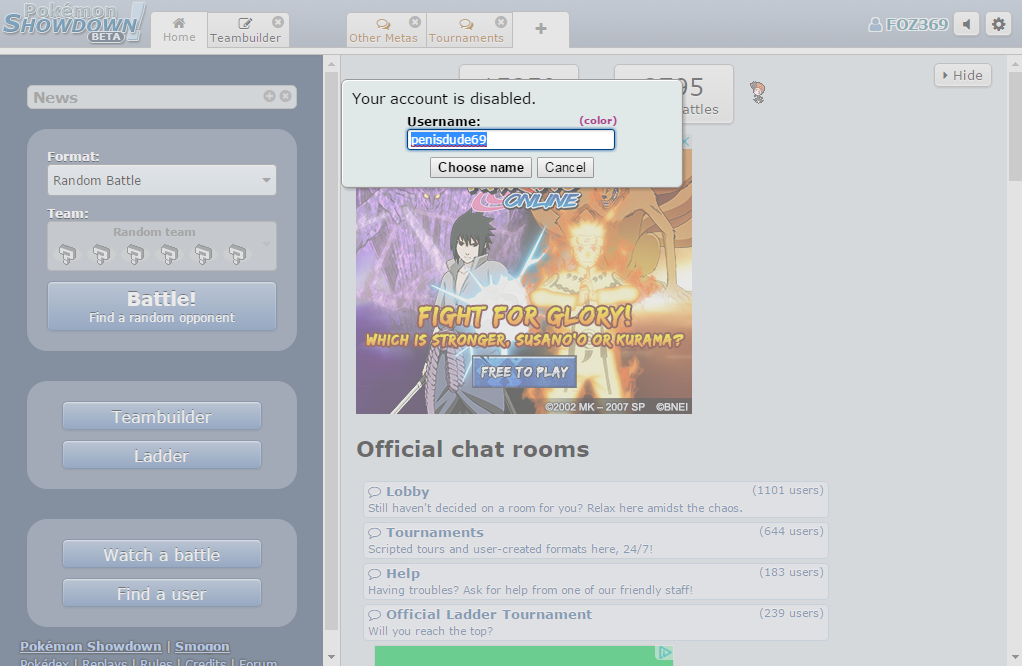Cancel the username dialog
Screen dimensions: 1022x666
565,167
